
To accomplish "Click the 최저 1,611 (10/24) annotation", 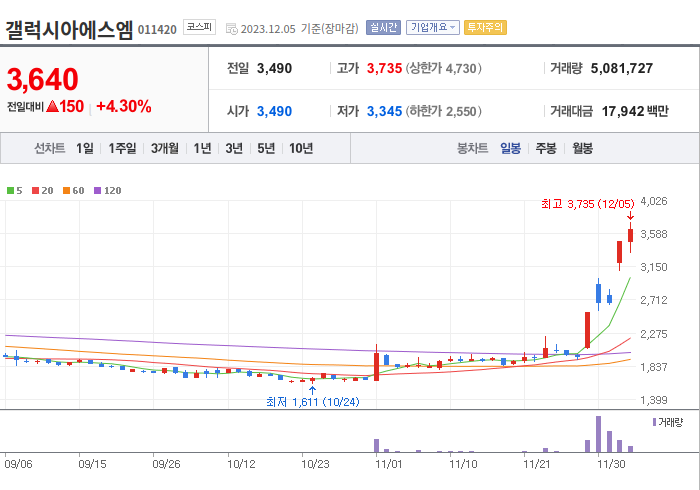I will [x=312, y=402].
